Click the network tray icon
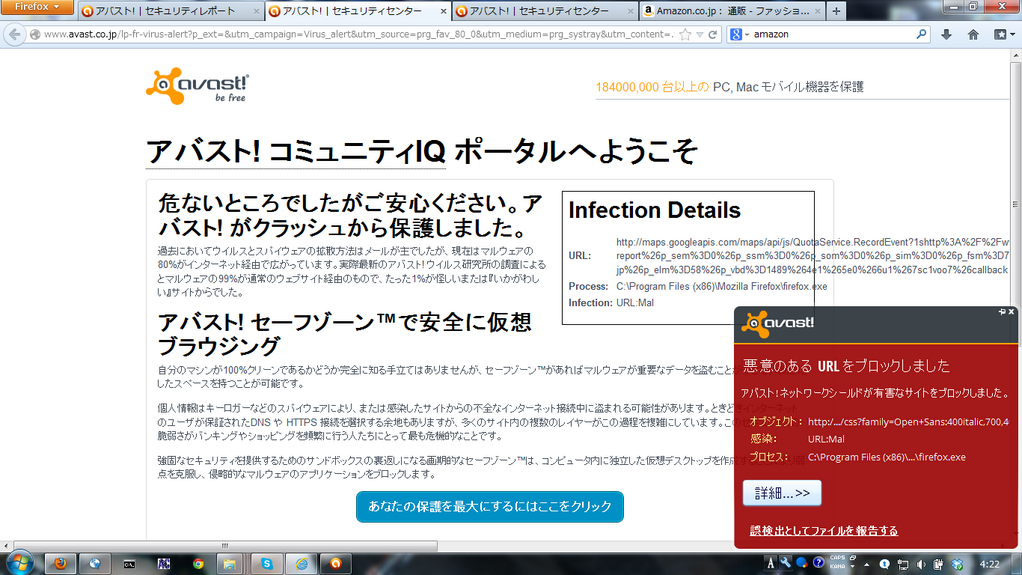 click(903, 565)
